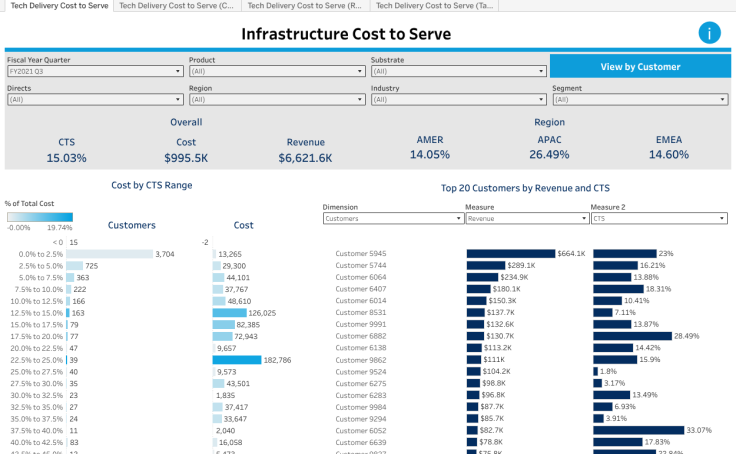Image resolution: width=736 pixels, height=454 pixels.
Task: Click the blue info icon
Action: 709,32
